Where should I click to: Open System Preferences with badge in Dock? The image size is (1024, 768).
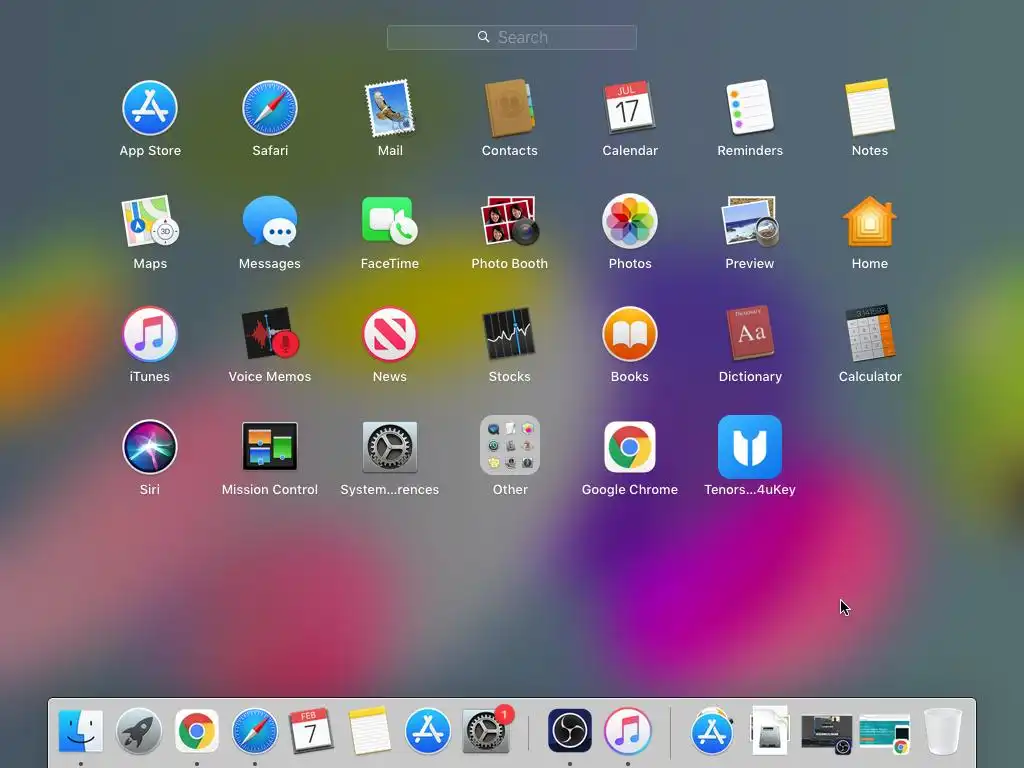(486, 731)
